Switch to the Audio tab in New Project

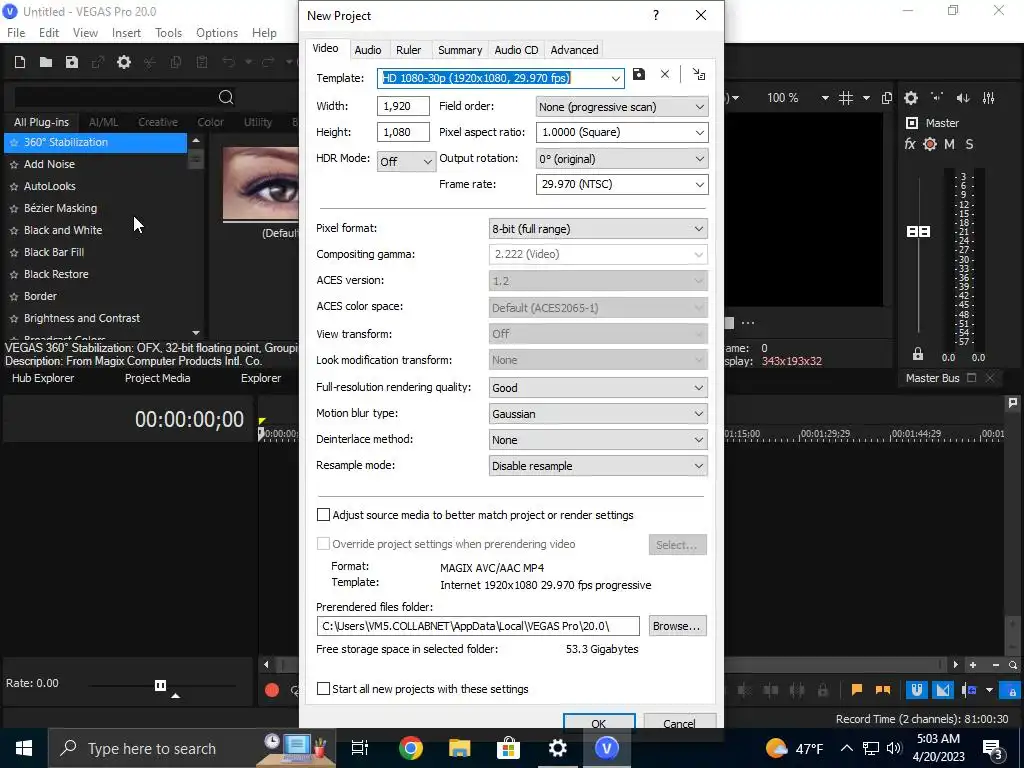click(368, 50)
